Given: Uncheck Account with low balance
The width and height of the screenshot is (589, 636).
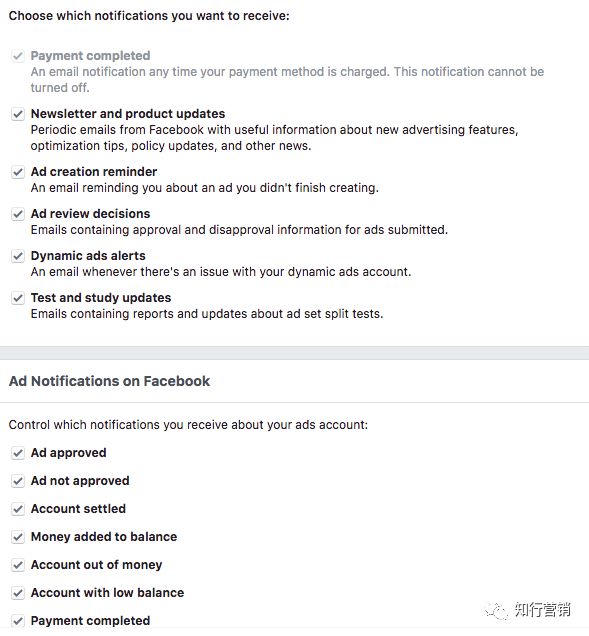Looking at the screenshot, I should [x=18, y=593].
